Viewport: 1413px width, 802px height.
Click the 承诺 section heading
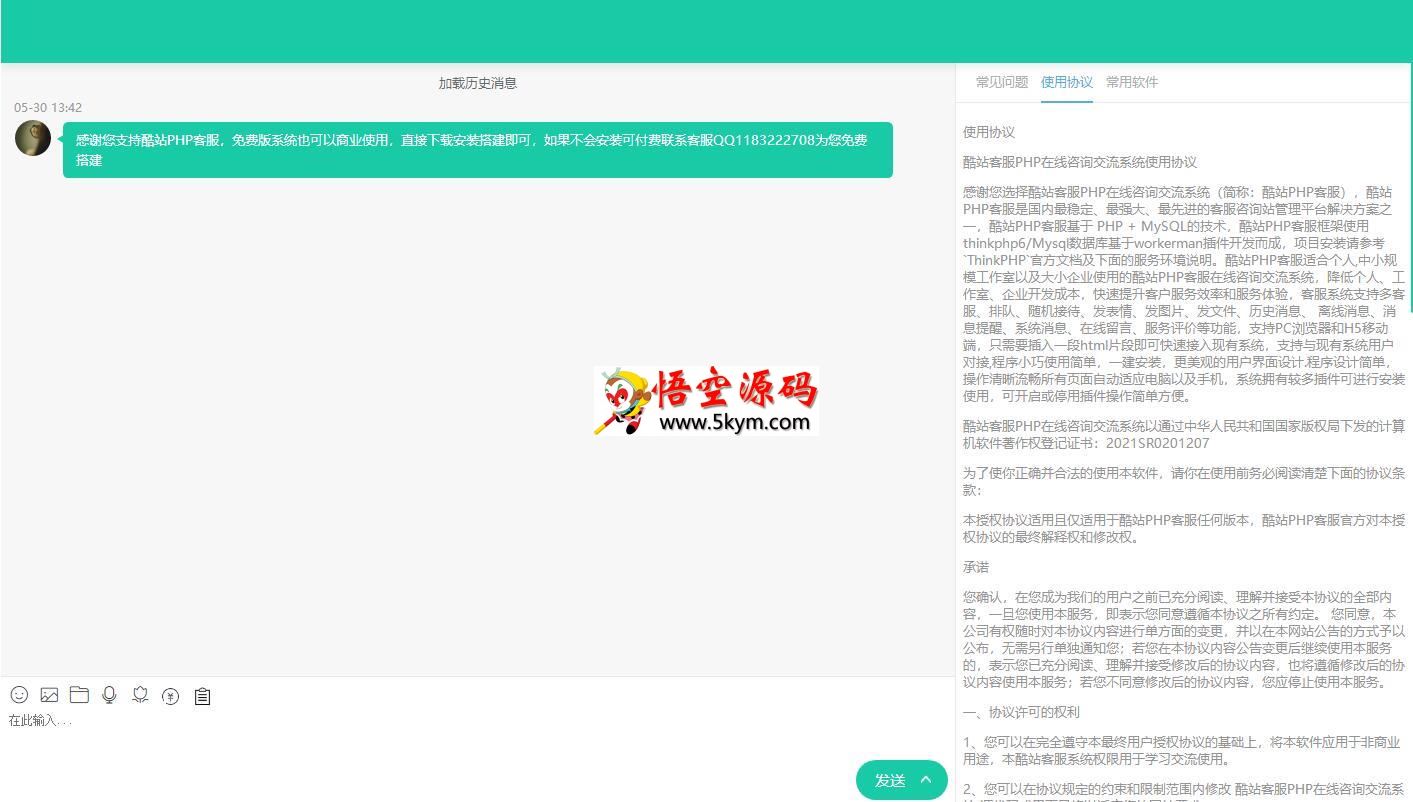(976, 567)
